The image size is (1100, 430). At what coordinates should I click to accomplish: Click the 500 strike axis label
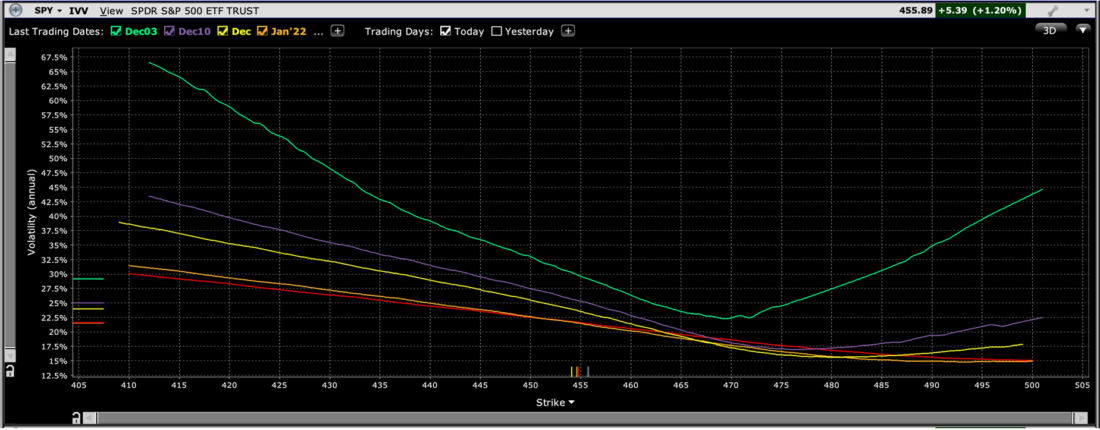pyautogui.click(x=1032, y=387)
